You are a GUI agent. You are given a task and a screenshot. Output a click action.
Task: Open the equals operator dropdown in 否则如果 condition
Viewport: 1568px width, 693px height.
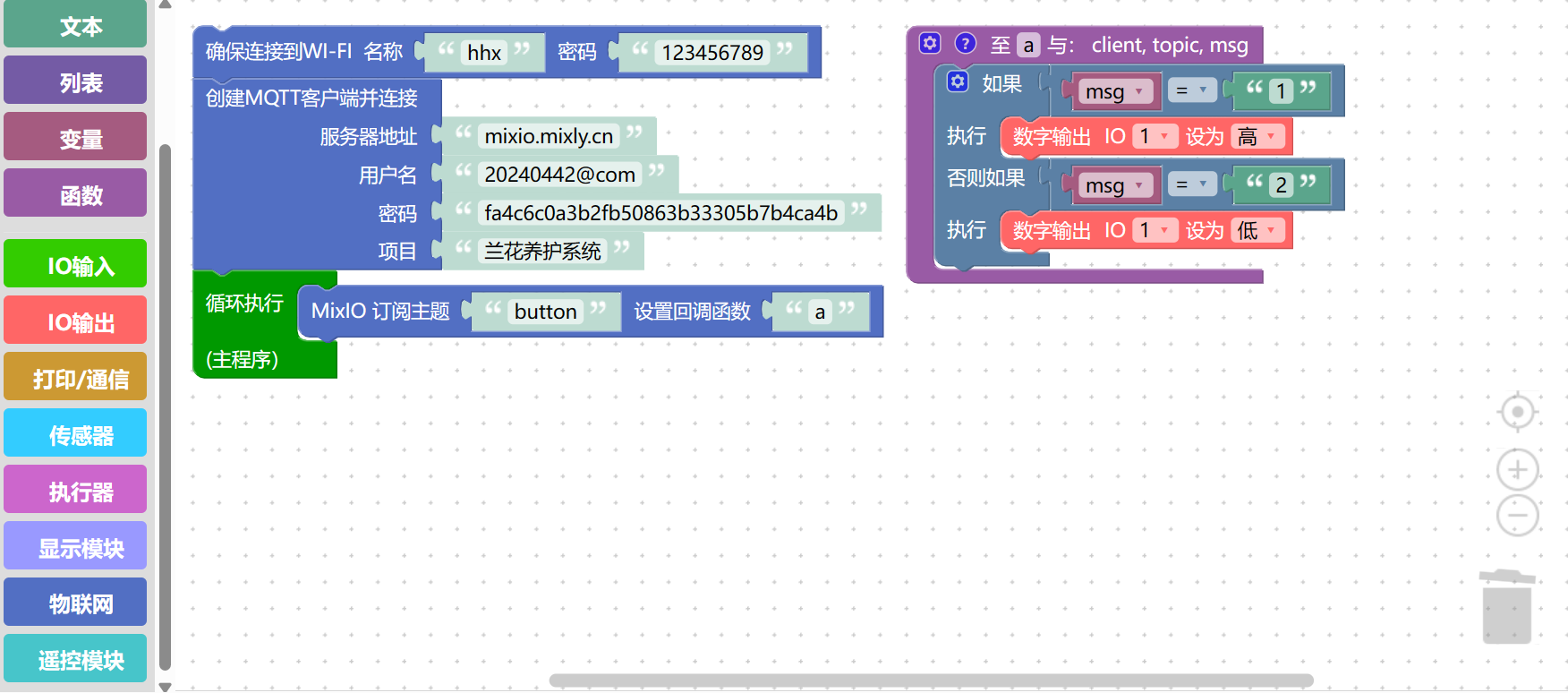tap(1193, 185)
